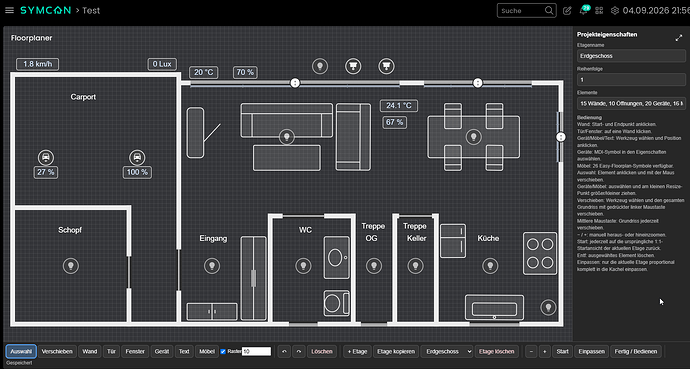Redo the last action
Screen dimensions: 690x369
point(299,351)
